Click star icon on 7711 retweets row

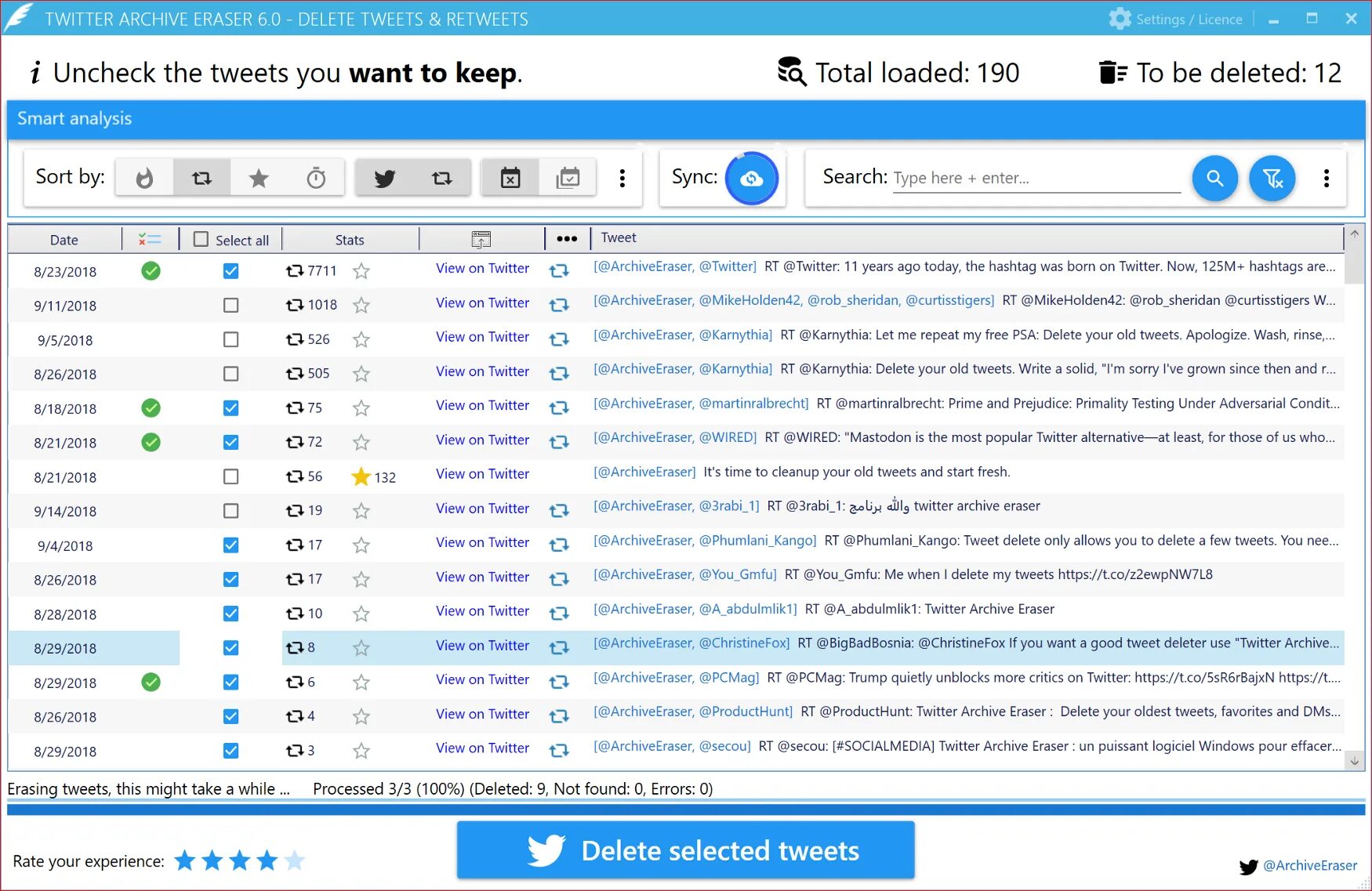point(361,271)
